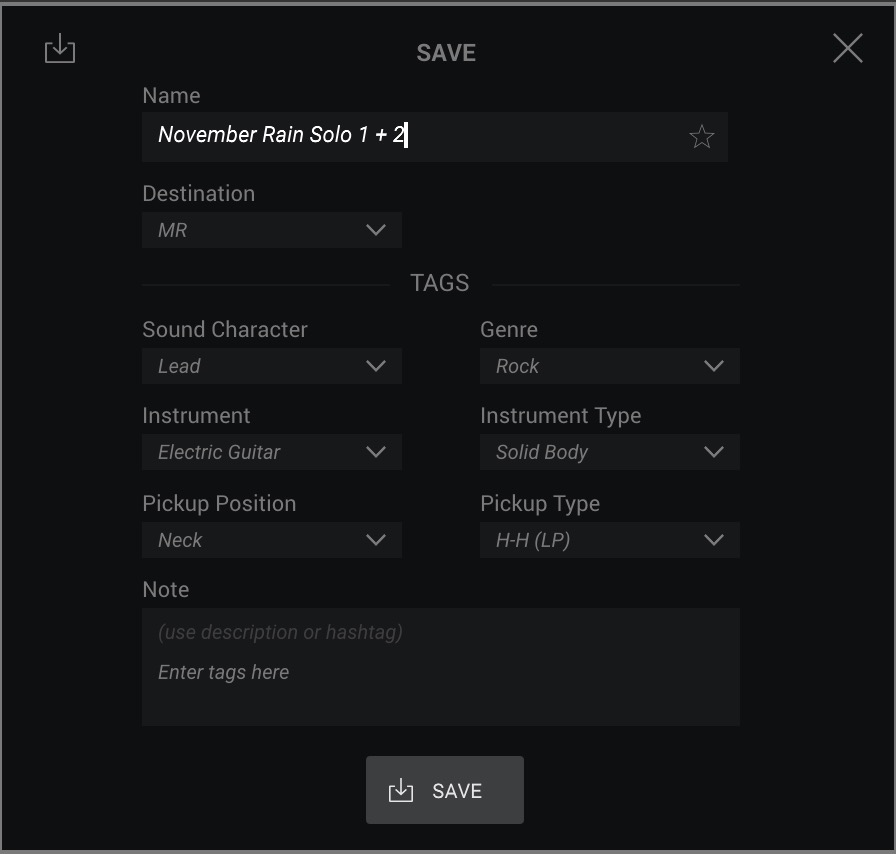This screenshot has height=854, width=896.
Task: Open the Destination dropdown showing MR
Action: point(272,230)
